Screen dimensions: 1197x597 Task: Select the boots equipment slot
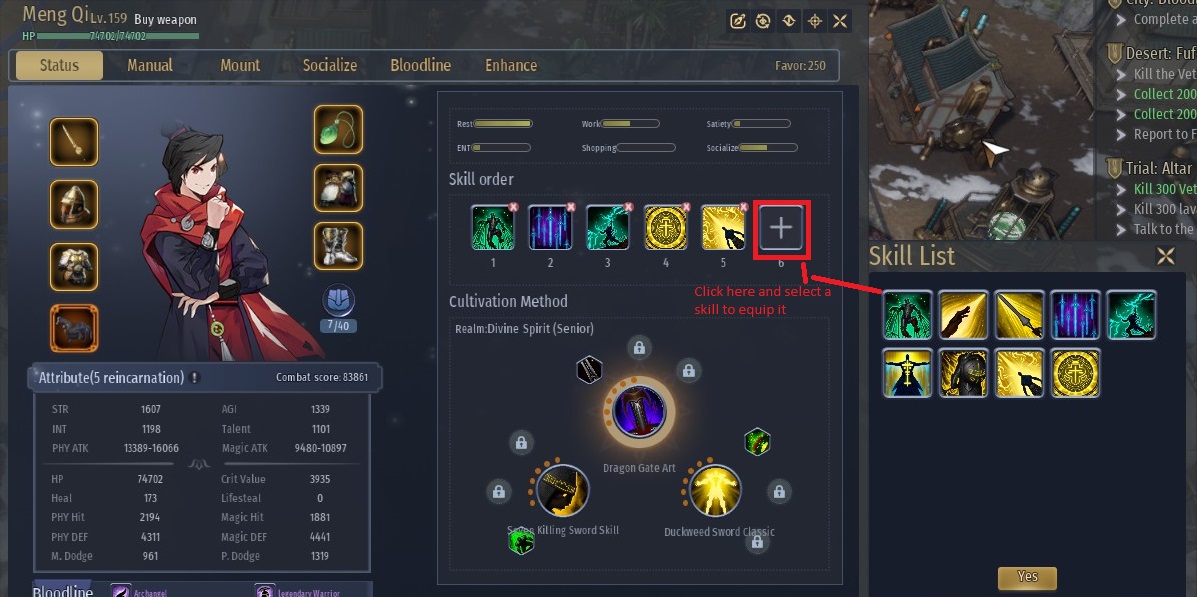(x=338, y=246)
